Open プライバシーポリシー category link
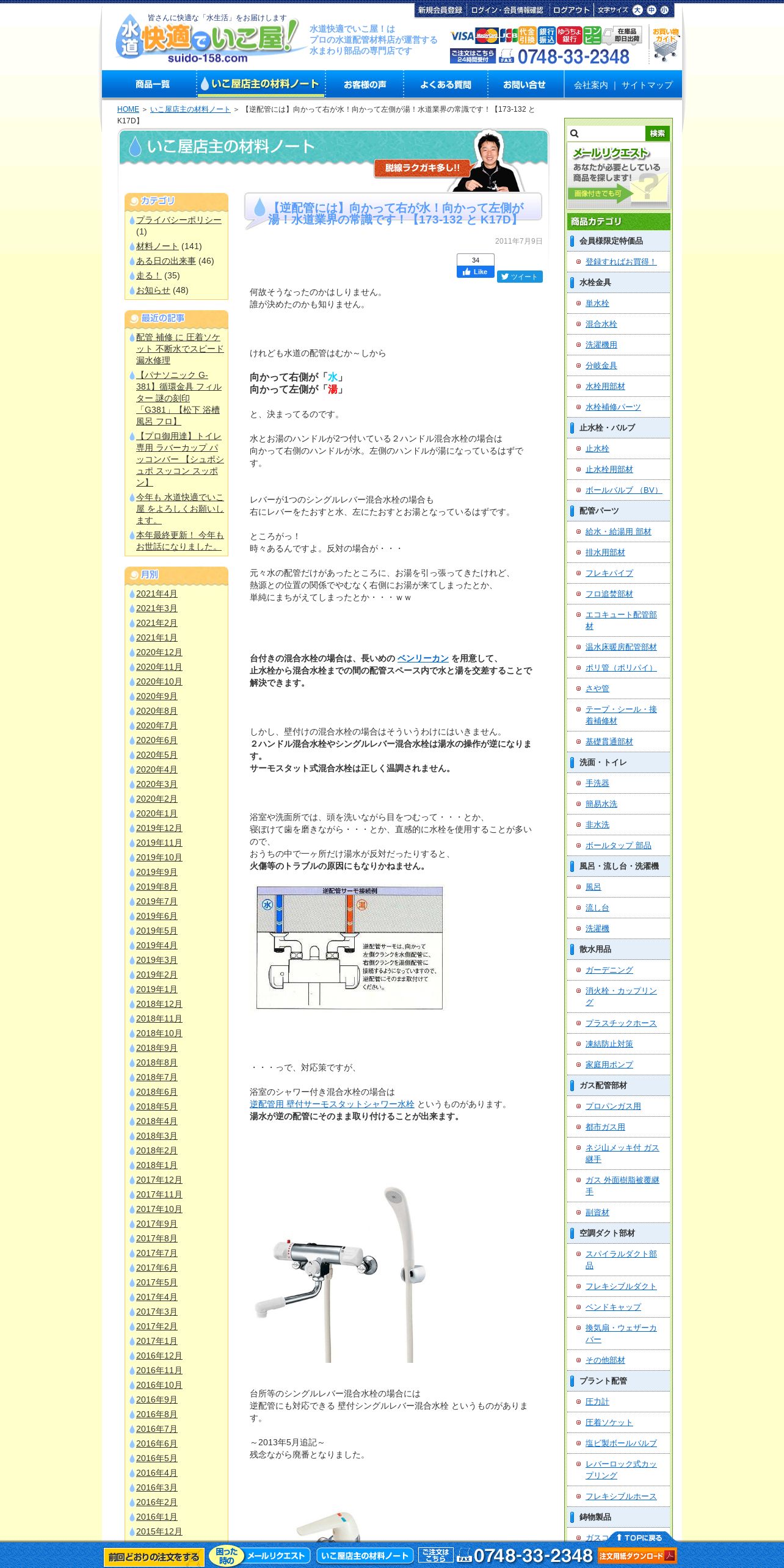 (178, 220)
